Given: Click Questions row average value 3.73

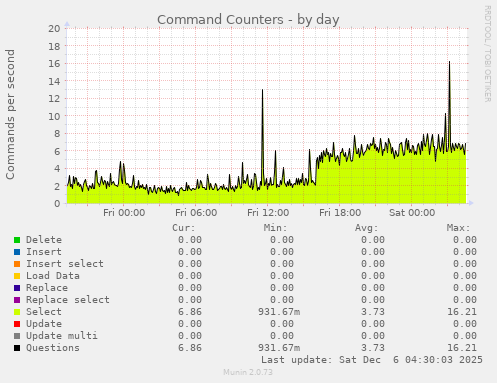Looking at the screenshot, I should coord(373,348).
